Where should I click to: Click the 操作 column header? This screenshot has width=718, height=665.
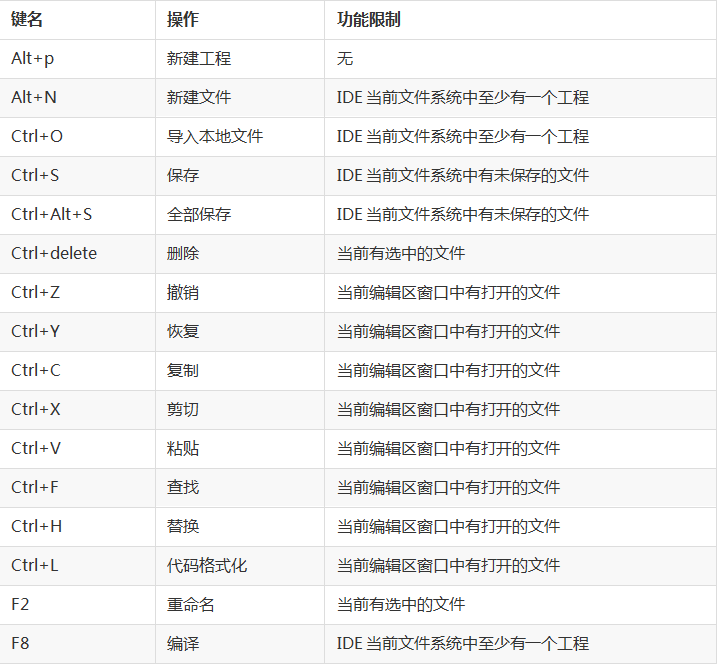pyautogui.click(x=240, y=20)
